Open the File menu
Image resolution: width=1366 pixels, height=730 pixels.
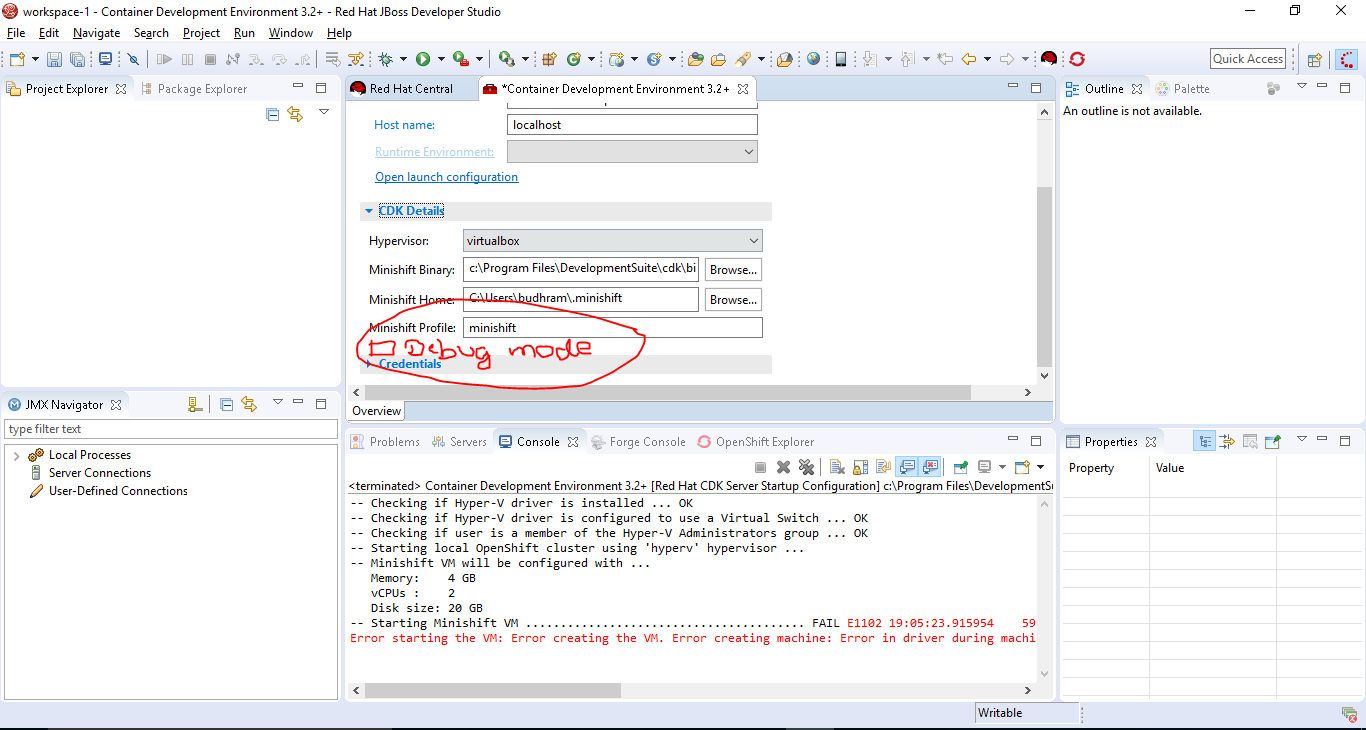click(x=16, y=33)
